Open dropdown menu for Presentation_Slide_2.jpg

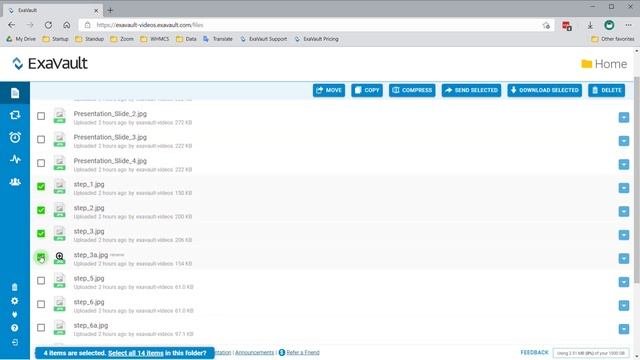click(624, 117)
